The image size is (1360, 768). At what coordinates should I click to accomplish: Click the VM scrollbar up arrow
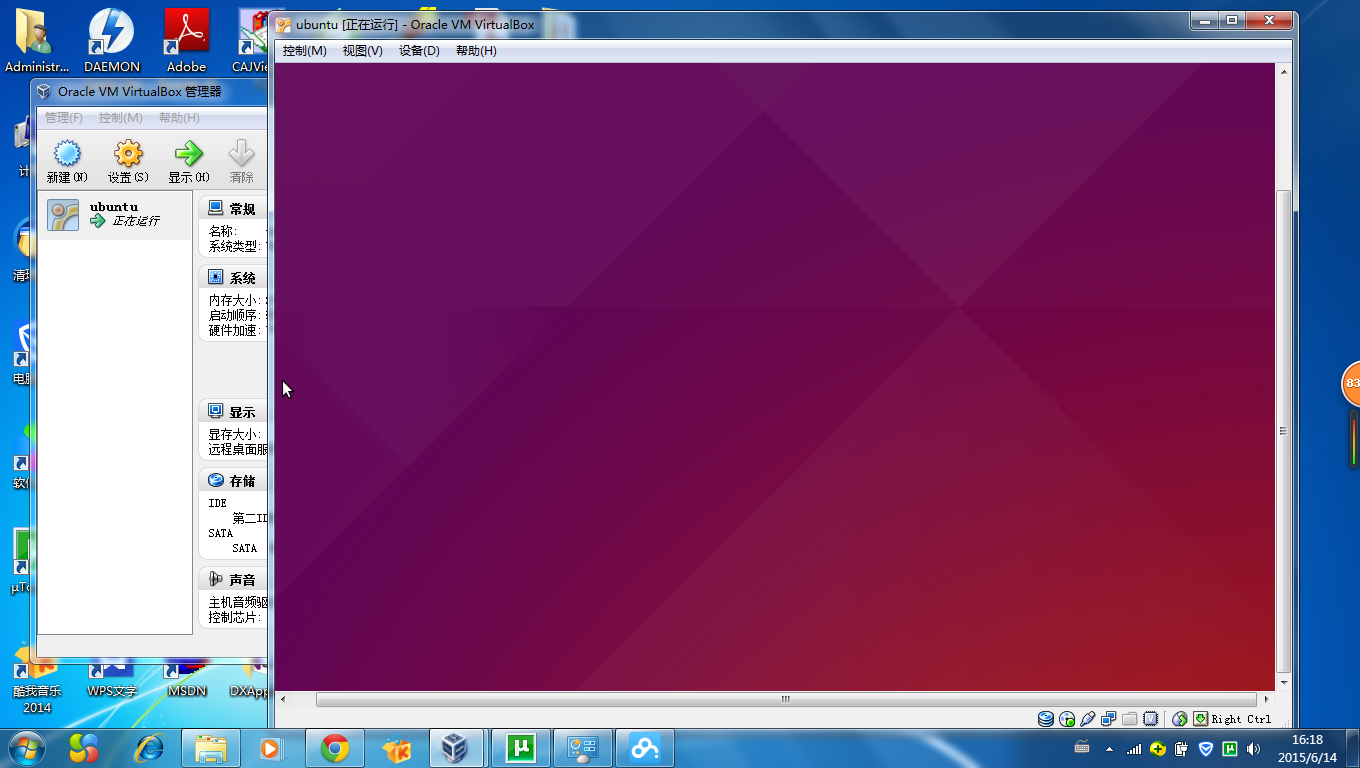(x=1285, y=70)
